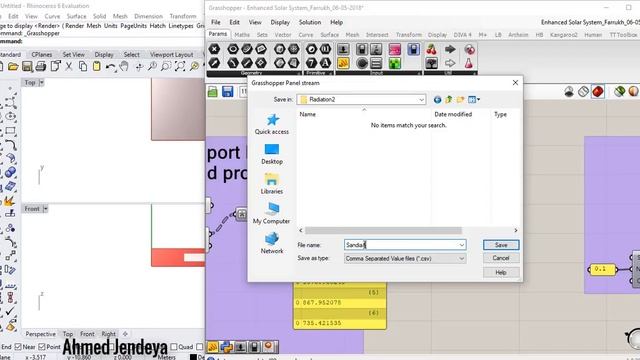Switch to the Right viewport tab in Rhino

[x=108, y=334]
